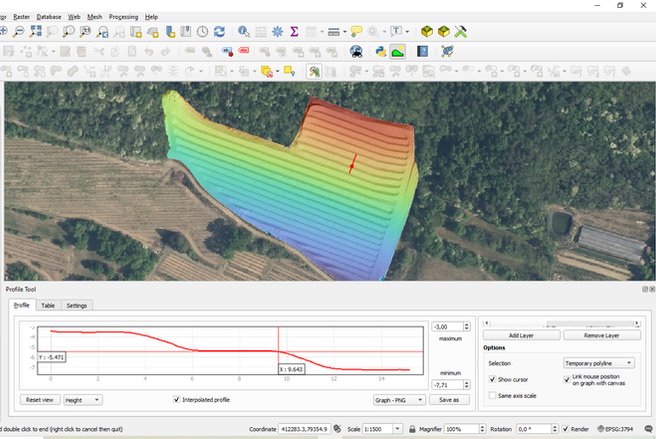Click the Refresh map canvas icon
The width and height of the screenshot is (656, 439).
click(x=220, y=32)
